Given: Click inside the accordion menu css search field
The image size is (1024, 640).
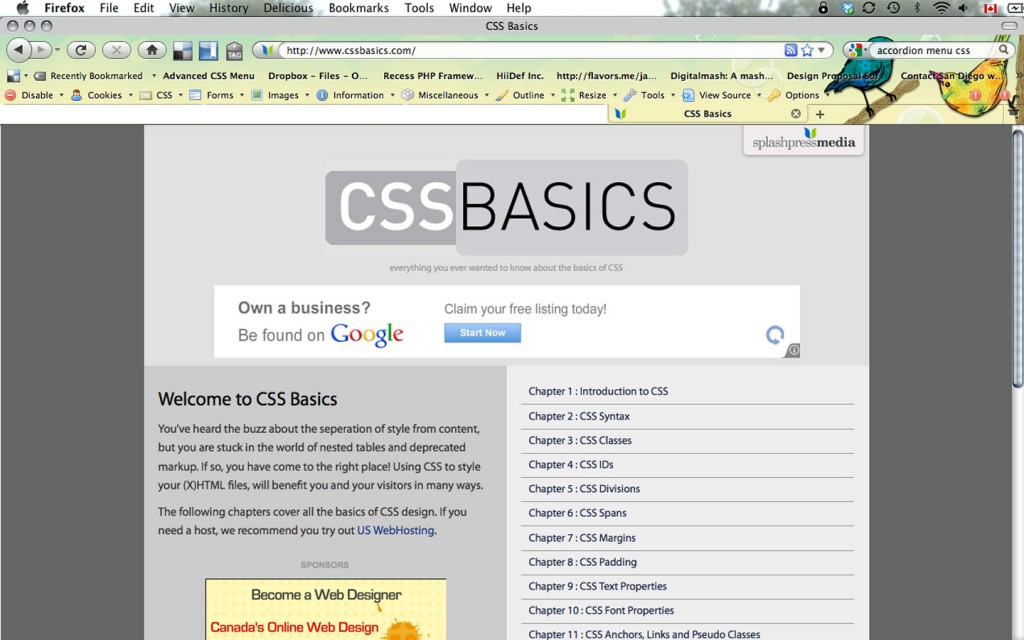Looking at the screenshot, I should click(x=925, y=48).
